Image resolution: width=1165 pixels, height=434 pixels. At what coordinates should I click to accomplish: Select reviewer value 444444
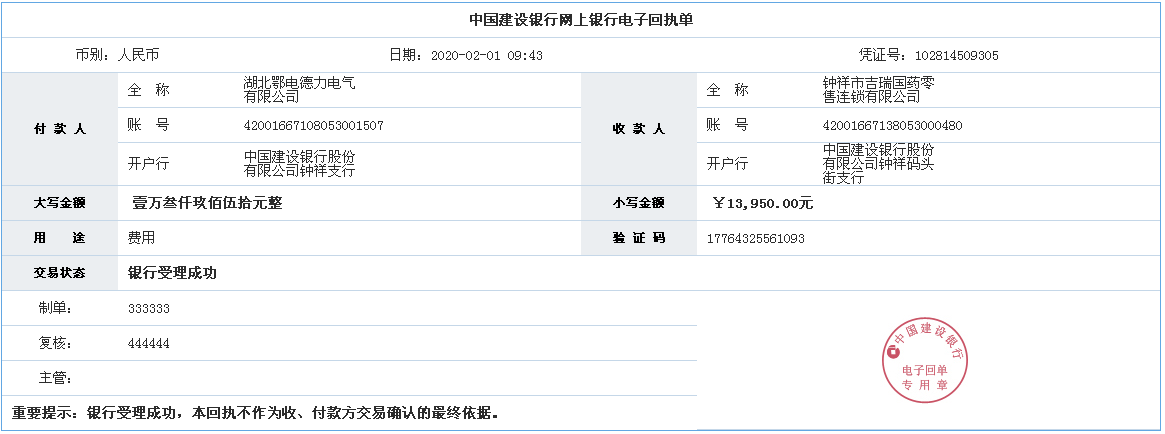pos(149,344)
